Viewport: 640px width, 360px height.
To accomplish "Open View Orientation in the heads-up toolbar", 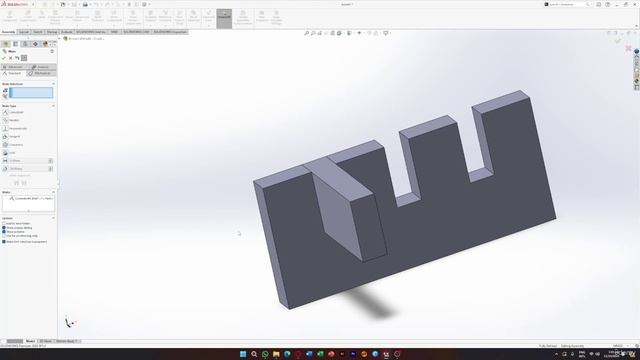I will coord(339,33).
